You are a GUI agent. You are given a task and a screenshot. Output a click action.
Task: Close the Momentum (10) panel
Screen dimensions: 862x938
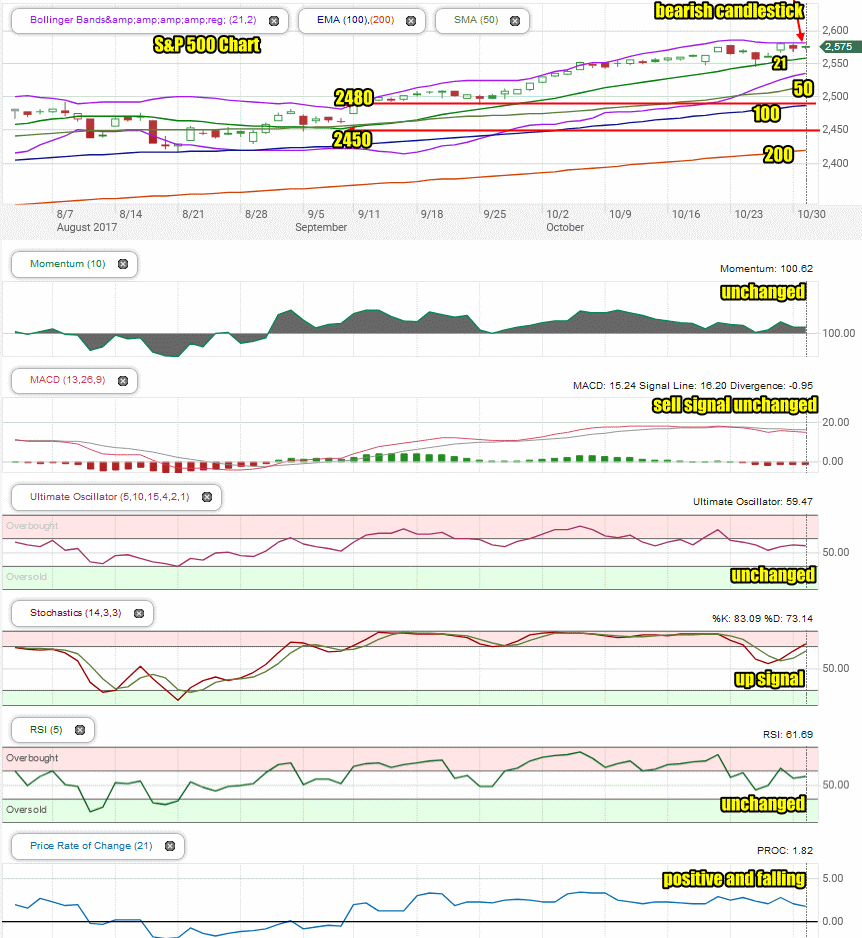coord(123,264)
